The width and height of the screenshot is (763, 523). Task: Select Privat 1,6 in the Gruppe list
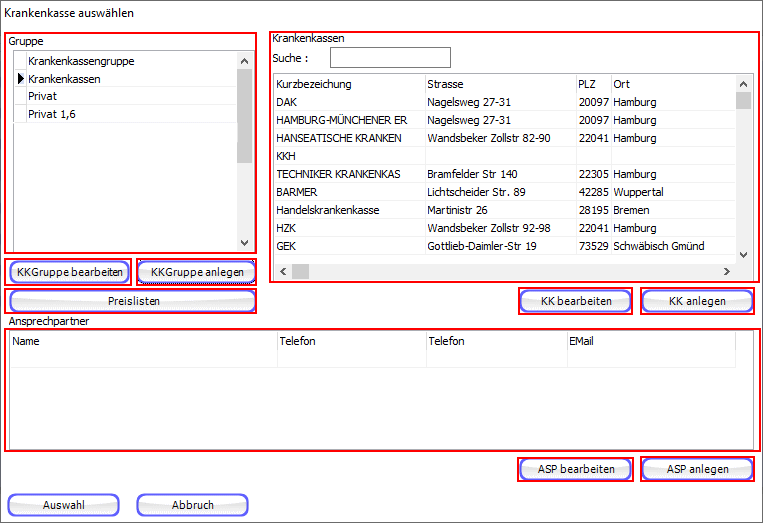[51, 115]
